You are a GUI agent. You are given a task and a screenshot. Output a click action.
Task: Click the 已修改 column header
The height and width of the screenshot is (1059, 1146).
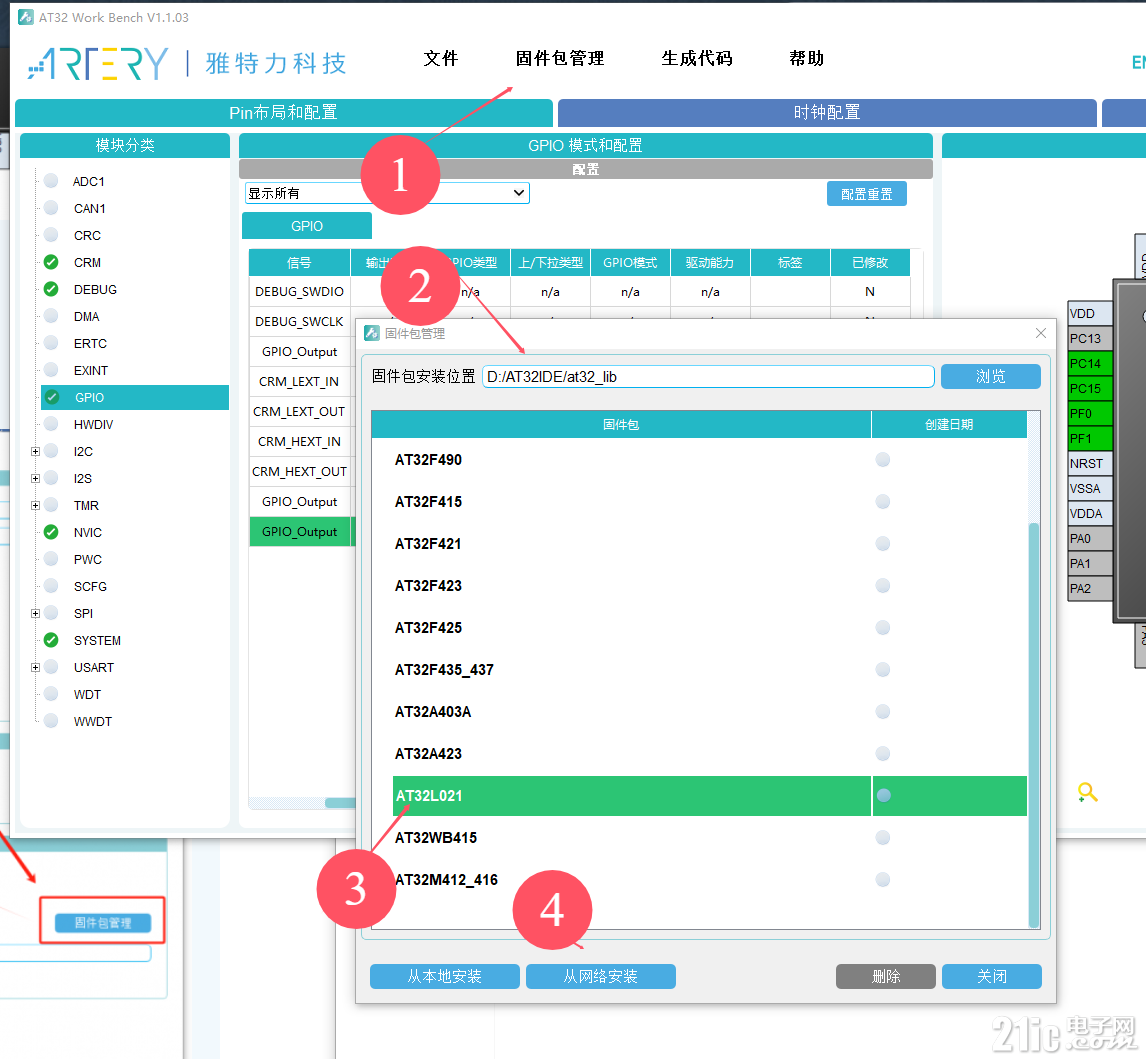pos(870,262)
